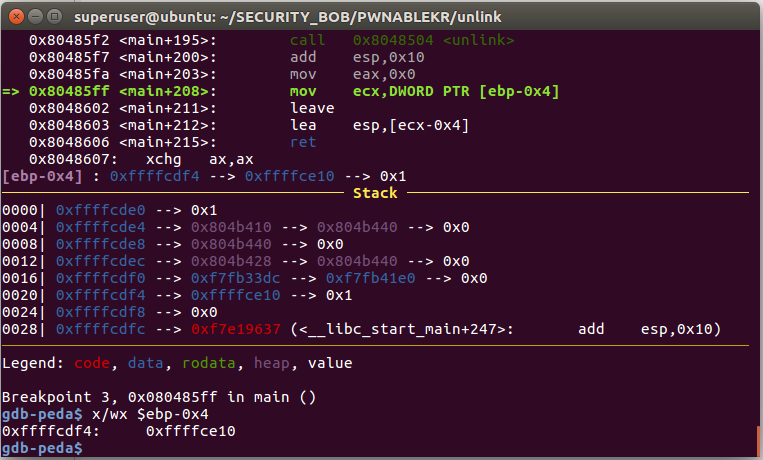The width and height of the screenshot is (763, 460).
Task: Click 0xffffcdf4 in the [ebp-0x4] line
Action: [x=154, y=176]
